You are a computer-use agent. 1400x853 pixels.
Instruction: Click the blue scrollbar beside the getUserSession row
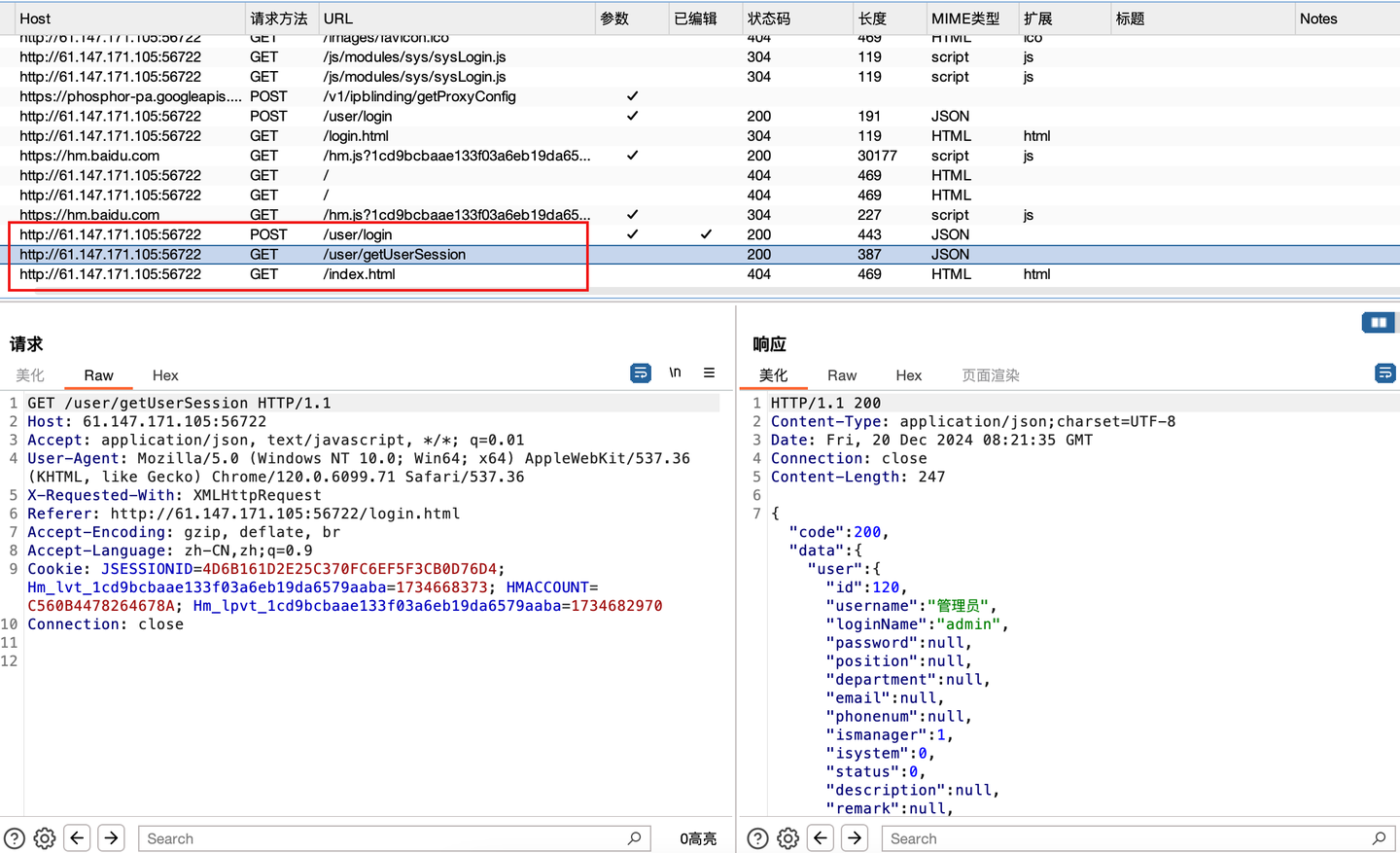click(x=1394, y=254)
